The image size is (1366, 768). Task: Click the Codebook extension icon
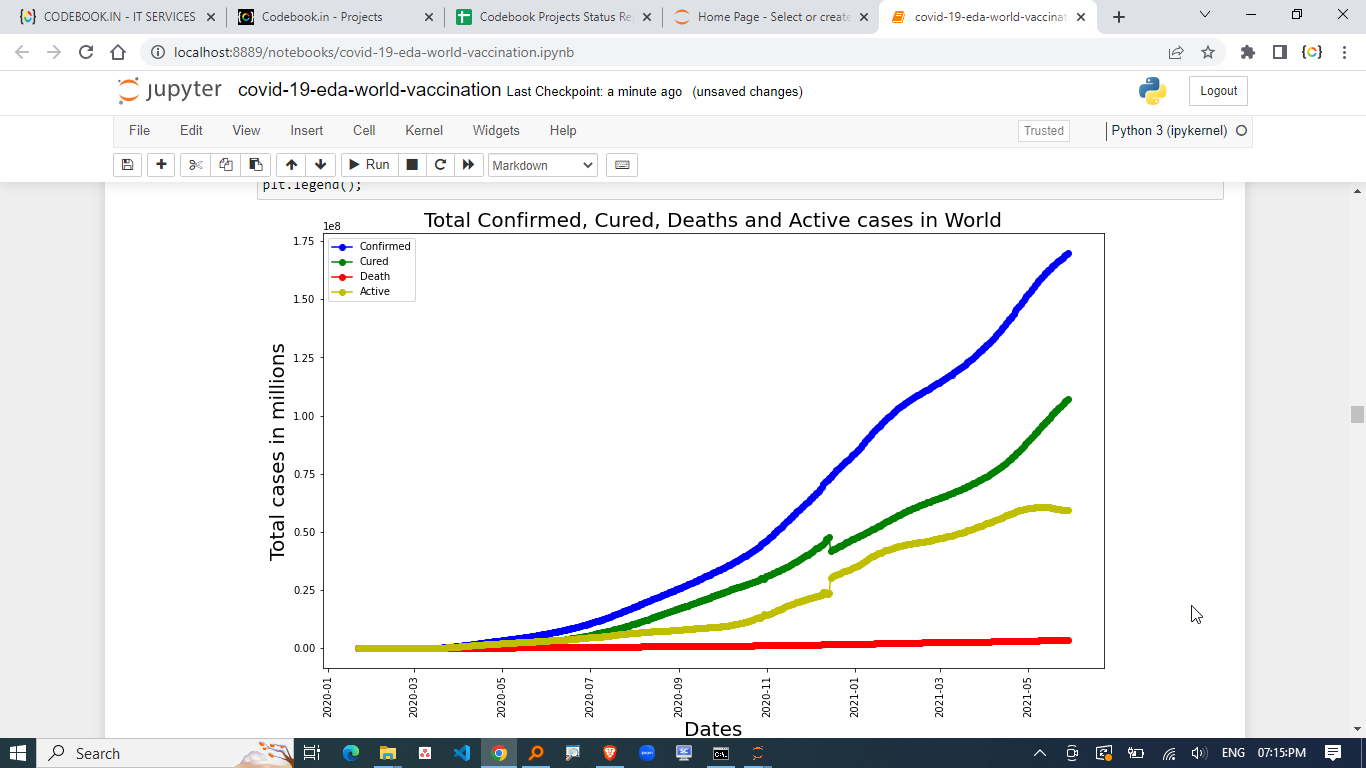1311,52
